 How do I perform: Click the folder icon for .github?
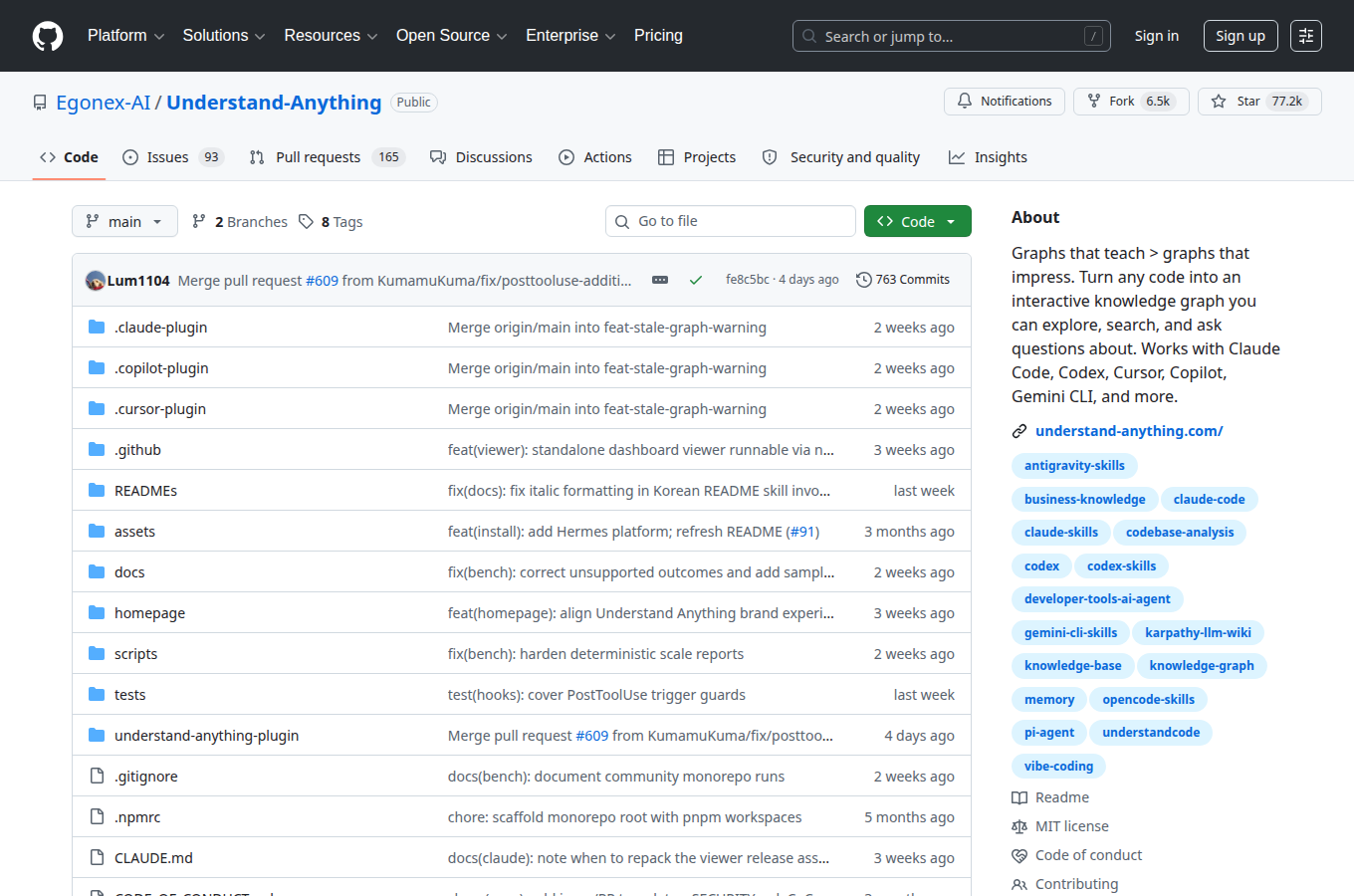(x=97, y=449)
